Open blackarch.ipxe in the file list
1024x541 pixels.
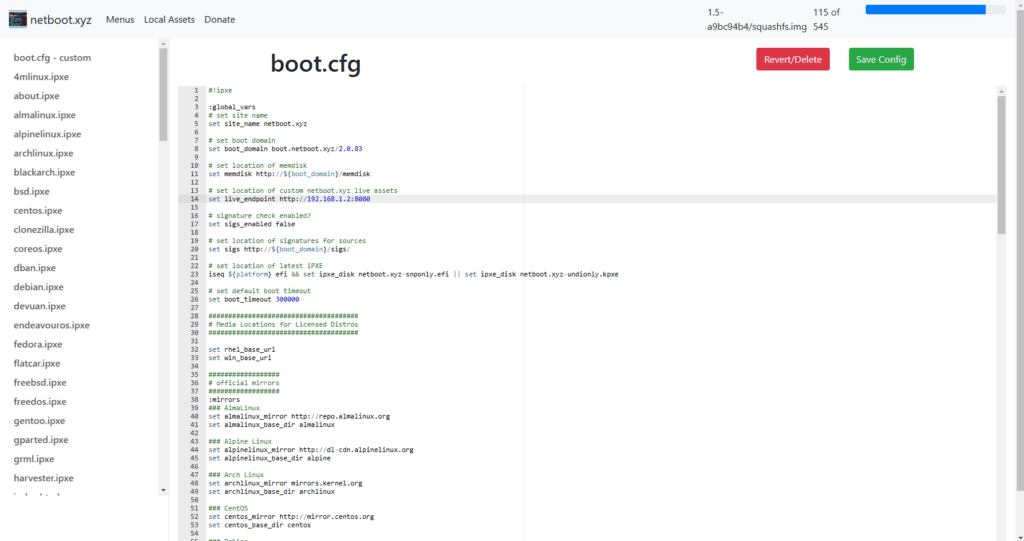point(44,172)
